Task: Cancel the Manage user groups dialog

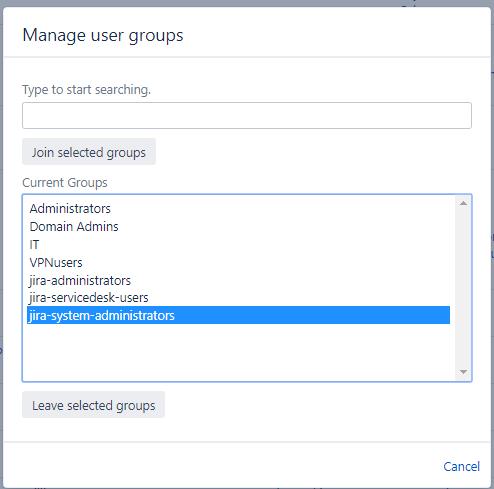Action: pos(461,466)
